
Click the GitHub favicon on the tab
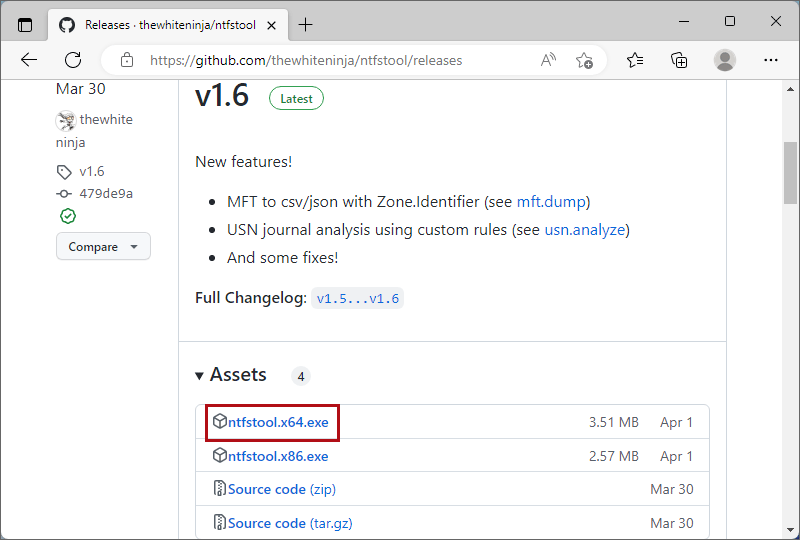point(67,24)
